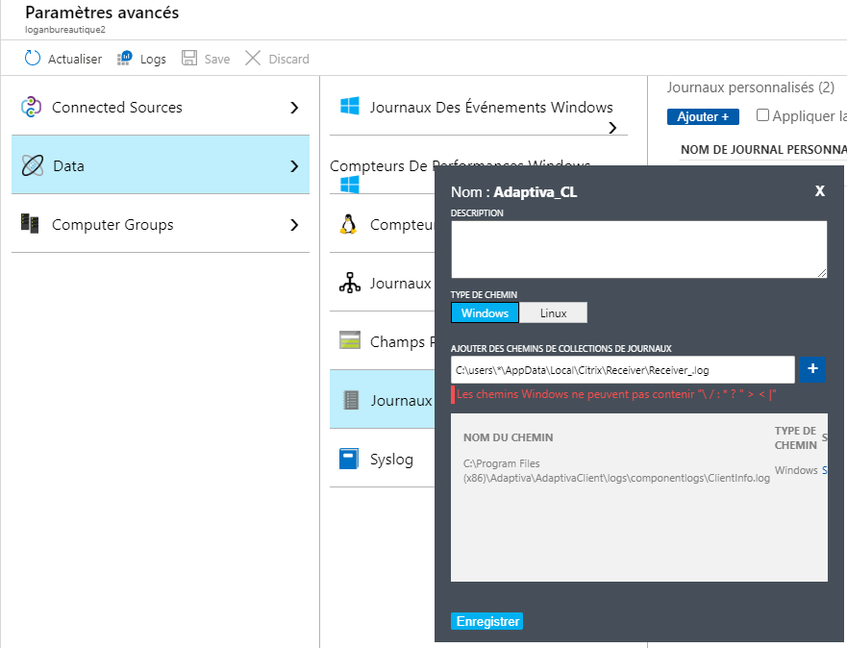
Task: Switch path type to Linux
Action: coord(553,313)
